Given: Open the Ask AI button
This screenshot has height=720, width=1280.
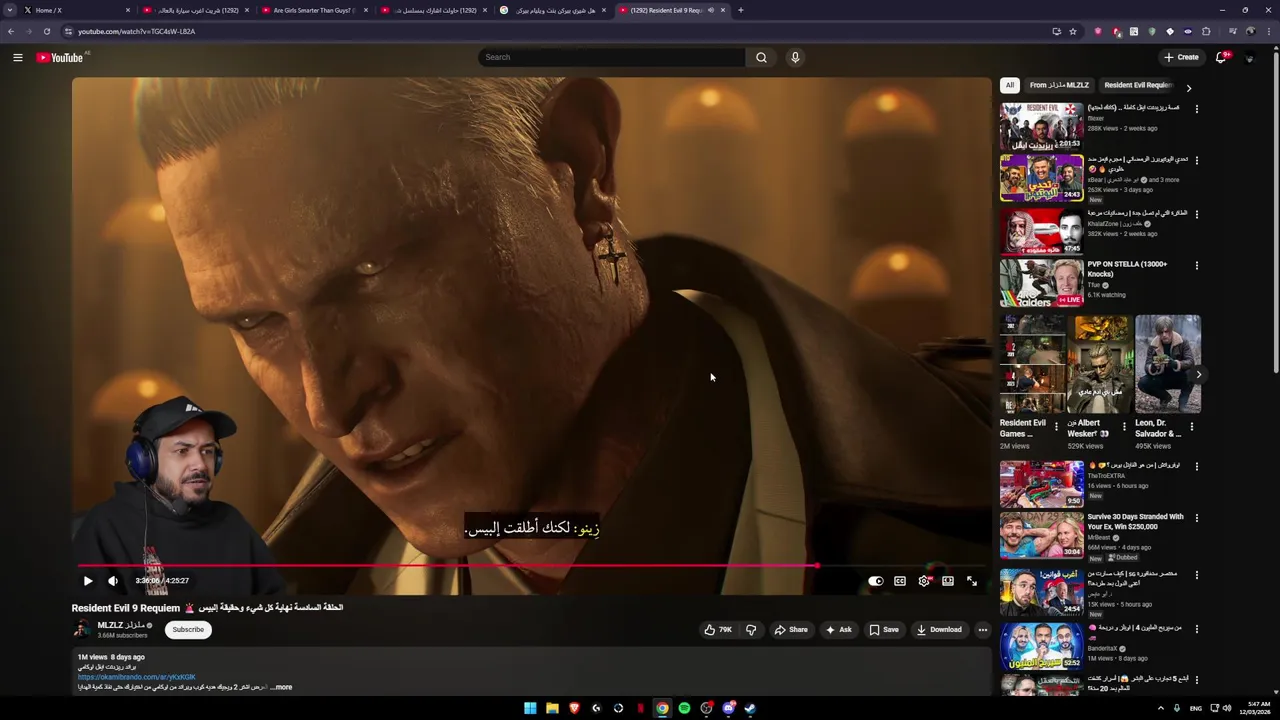Looking at the screenshot, I should [x=838, y=630].
